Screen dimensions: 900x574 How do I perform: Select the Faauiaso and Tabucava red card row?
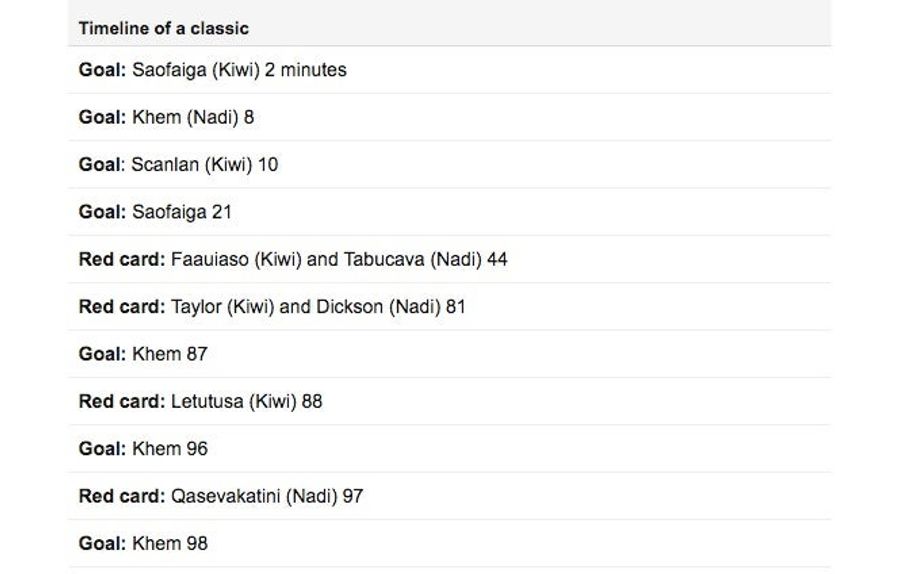pos(449,259)
